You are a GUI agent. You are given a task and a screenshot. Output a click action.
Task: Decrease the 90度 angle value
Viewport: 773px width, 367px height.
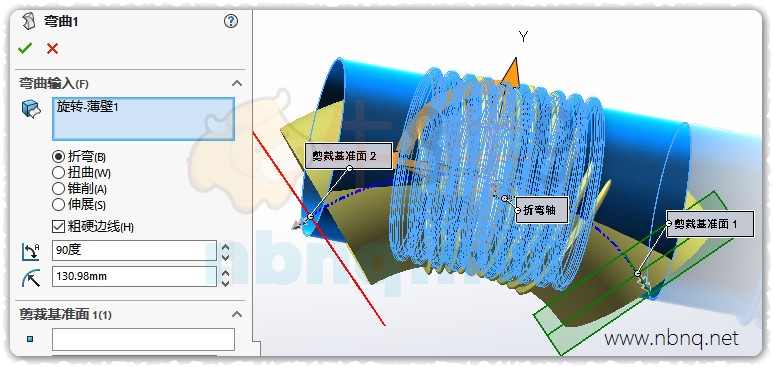(x=225, y=257)
